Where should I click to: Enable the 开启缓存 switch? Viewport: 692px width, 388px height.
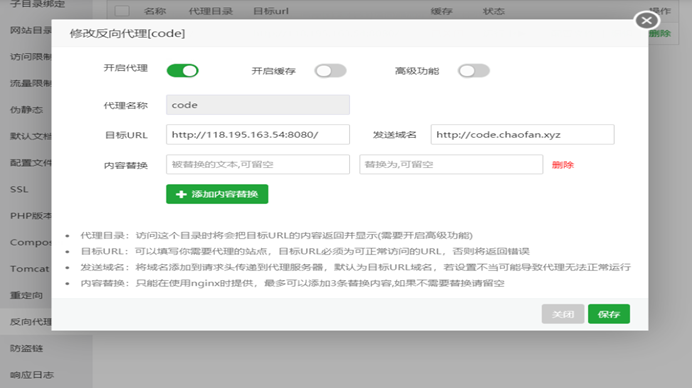coord(331,71)
